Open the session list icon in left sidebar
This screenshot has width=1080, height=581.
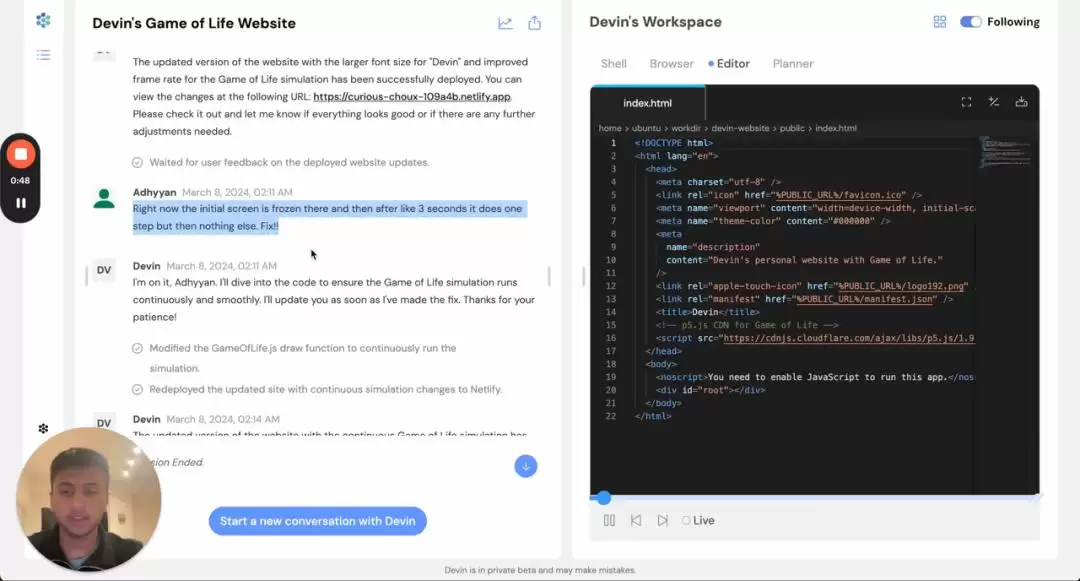tap(43, 55)
